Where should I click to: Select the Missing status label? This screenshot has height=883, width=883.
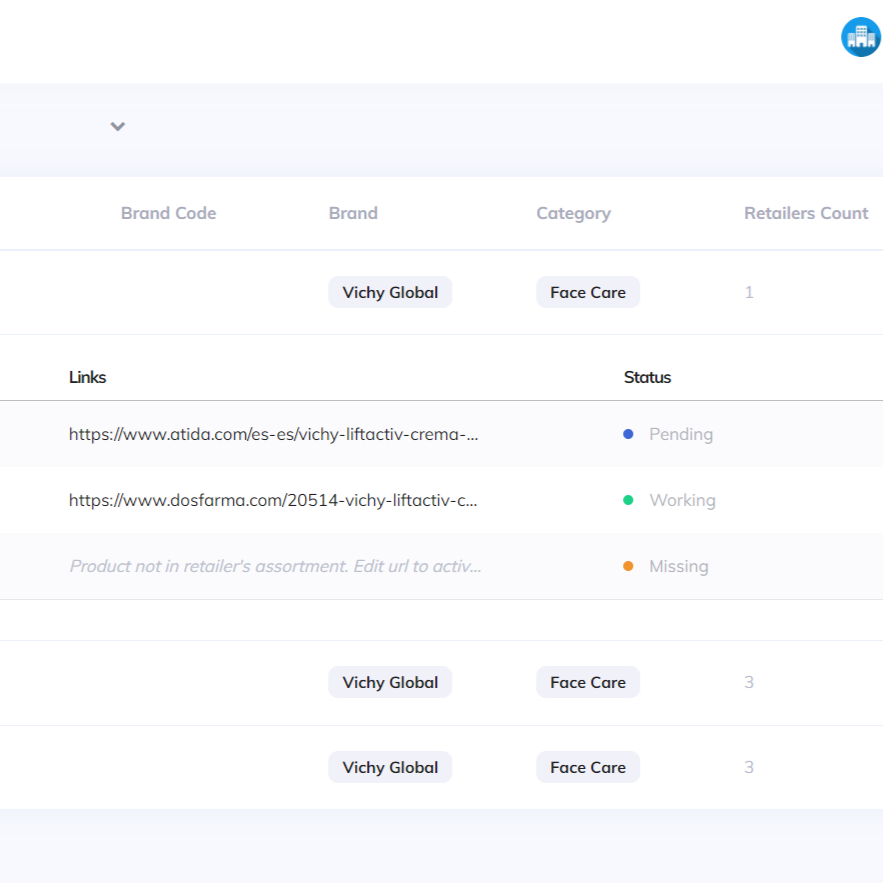(678, 566)
